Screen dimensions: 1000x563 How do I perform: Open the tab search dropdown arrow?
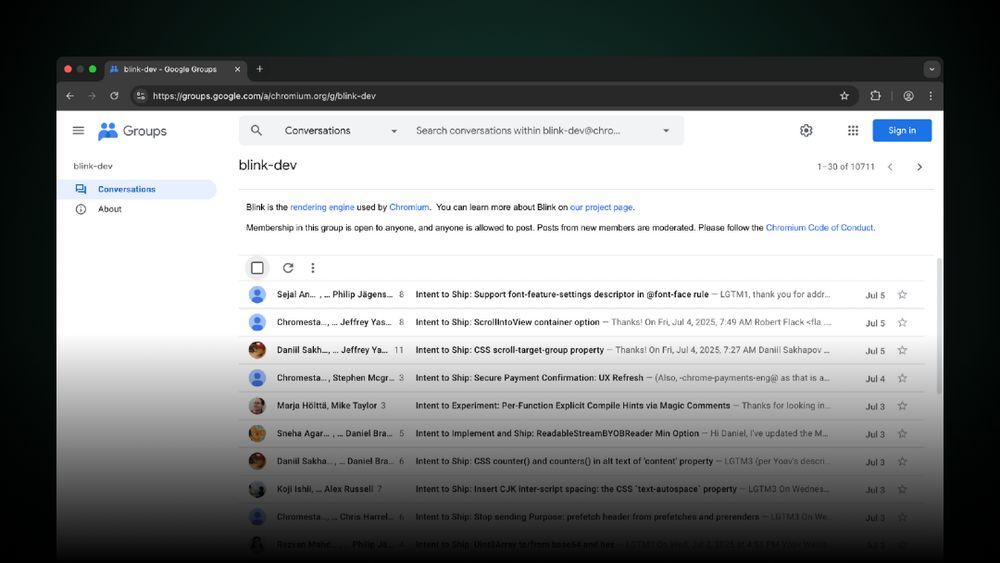tap(932, 69)
